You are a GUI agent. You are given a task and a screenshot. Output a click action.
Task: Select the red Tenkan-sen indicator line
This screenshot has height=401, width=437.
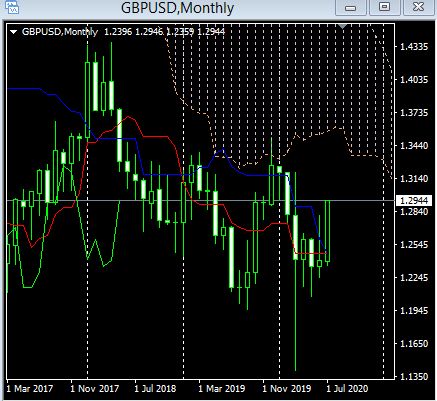tap(157, 137)
